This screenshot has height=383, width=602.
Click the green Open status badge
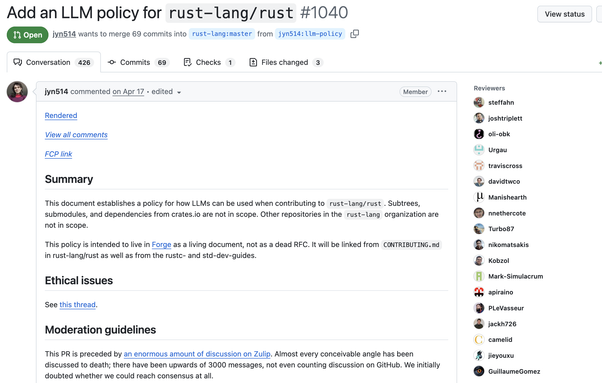tap(28, 35)
